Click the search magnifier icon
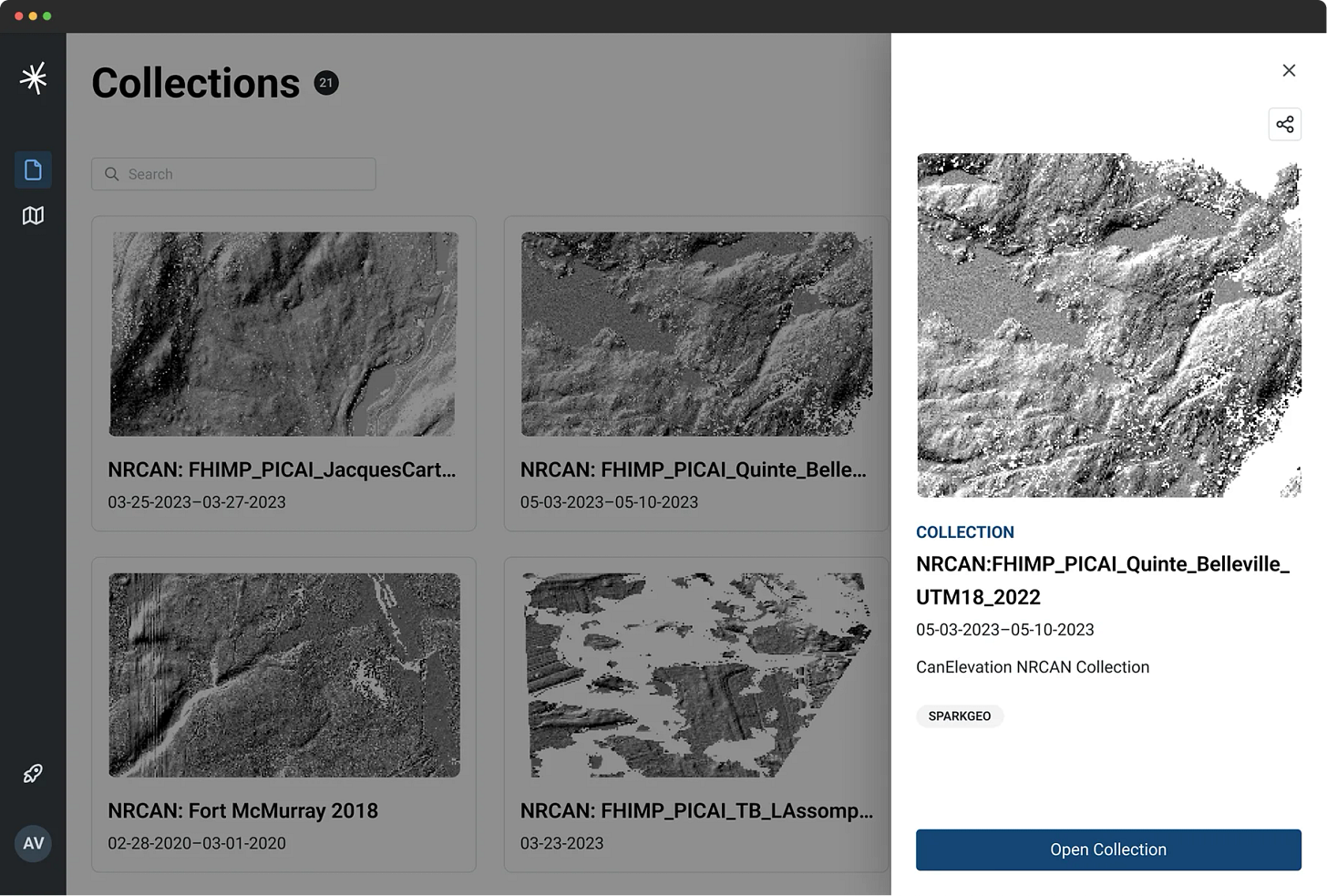Screen dimensions: 1327x896 click(112, 174)
